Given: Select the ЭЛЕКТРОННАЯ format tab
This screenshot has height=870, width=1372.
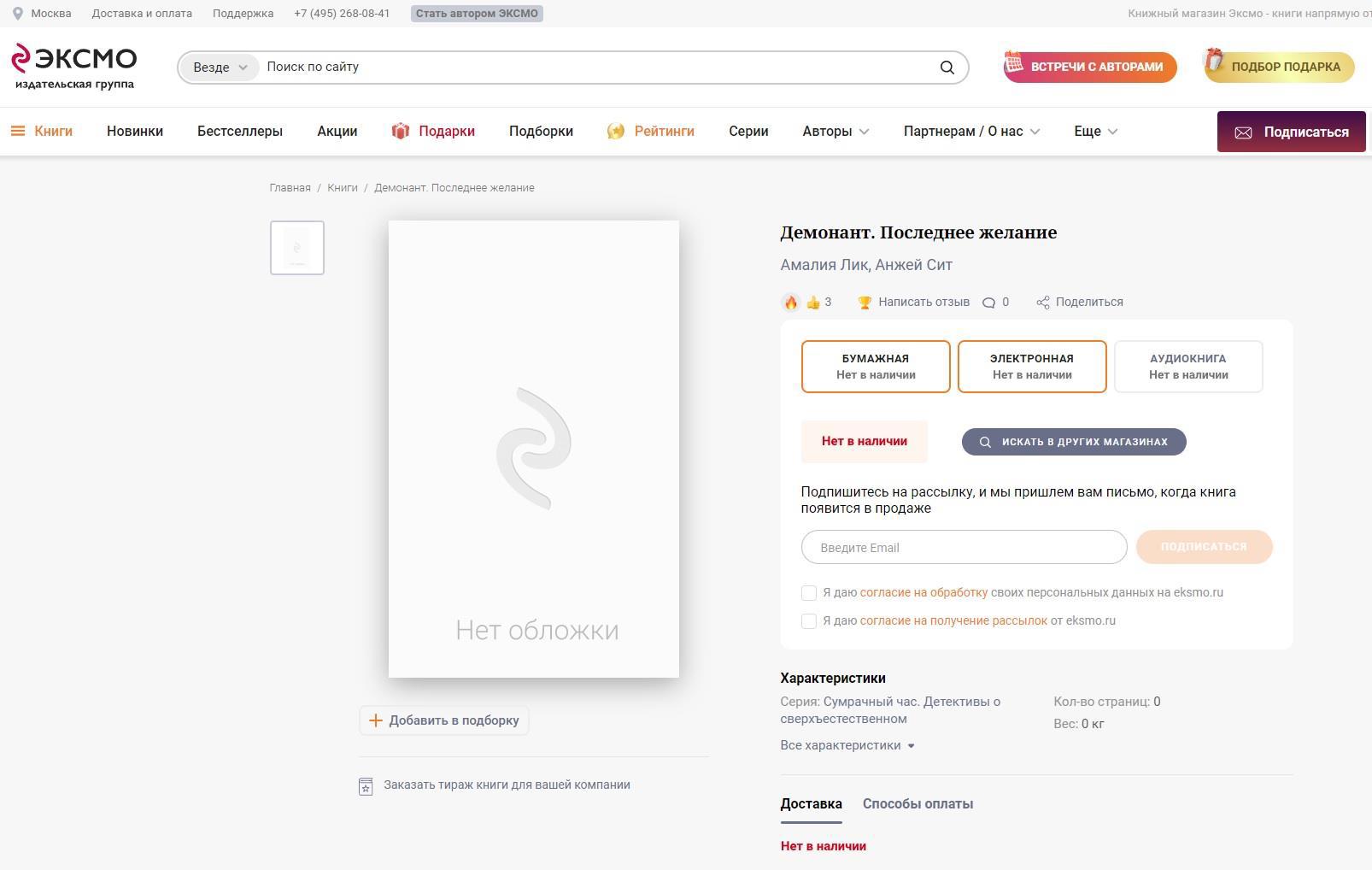Looking at the screenshot, I should click(x=1032, y=367).
